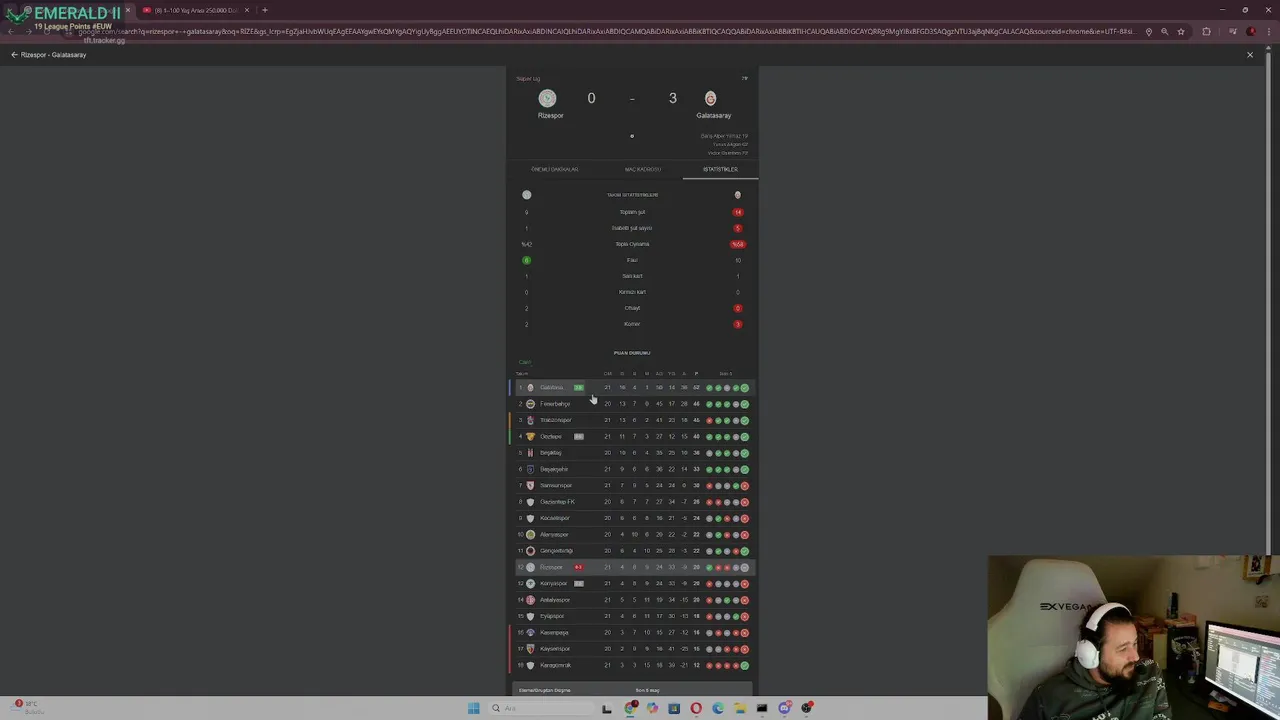This screenshot has width=1280, height=720.
Task: Click the Beşiktaş team crest in the standings
Action: (x=530, y=453)
